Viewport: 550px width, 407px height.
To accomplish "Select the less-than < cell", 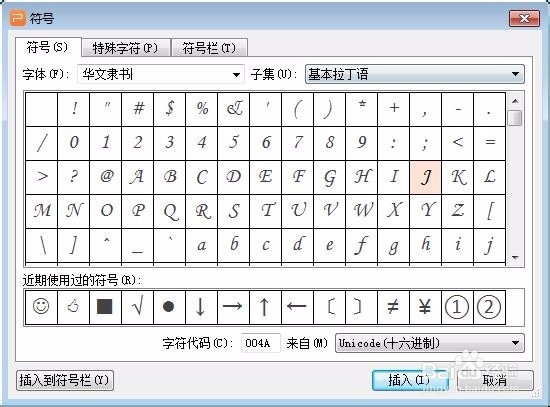I will click(x=457, y=143).
